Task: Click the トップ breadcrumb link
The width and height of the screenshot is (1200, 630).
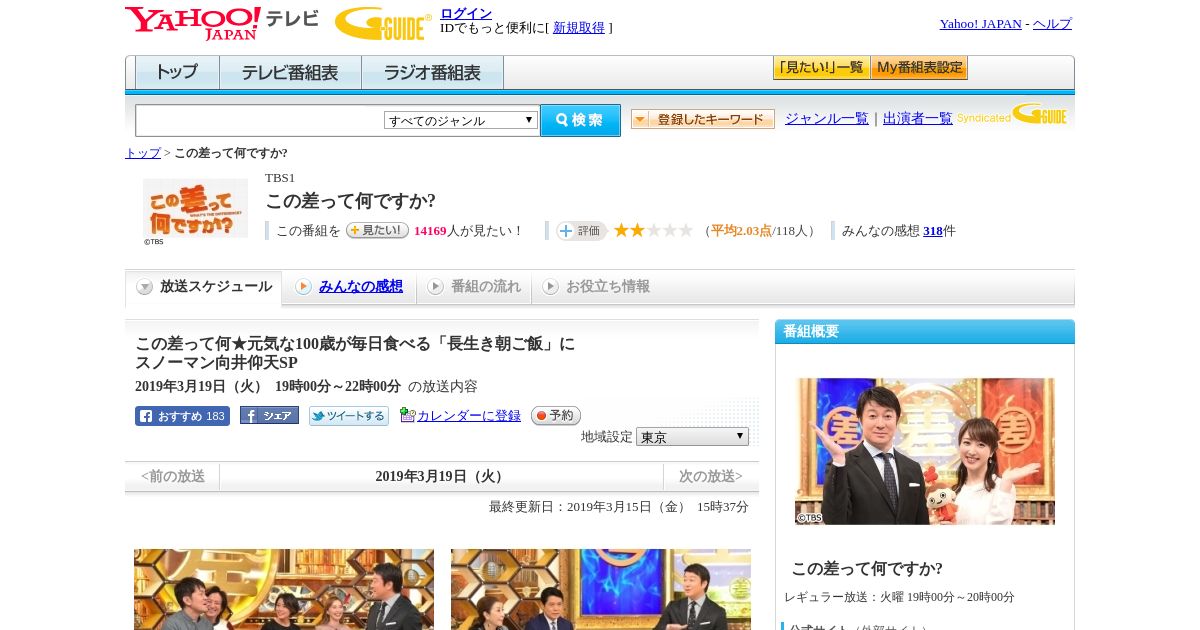Action: [x=143, y=153]
